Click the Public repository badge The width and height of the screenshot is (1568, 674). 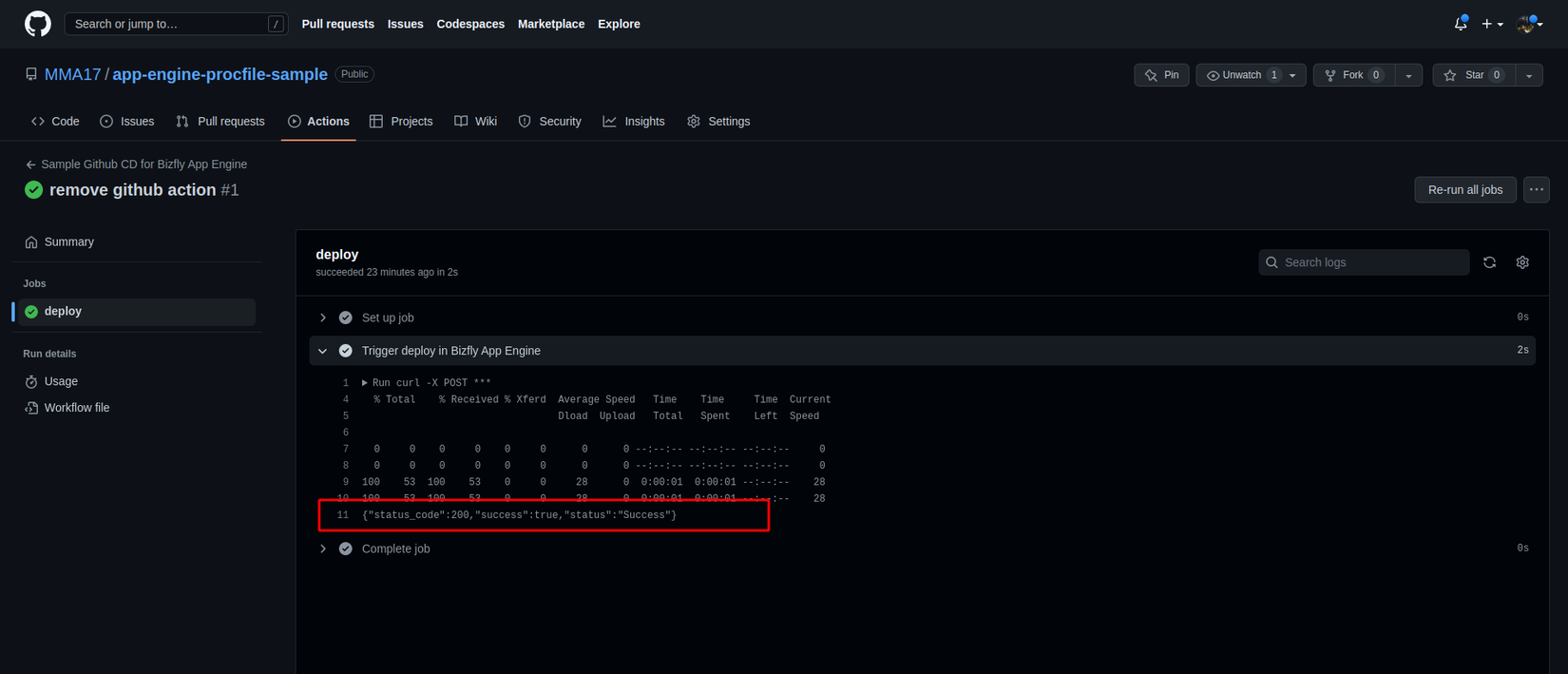coord(354,74)
